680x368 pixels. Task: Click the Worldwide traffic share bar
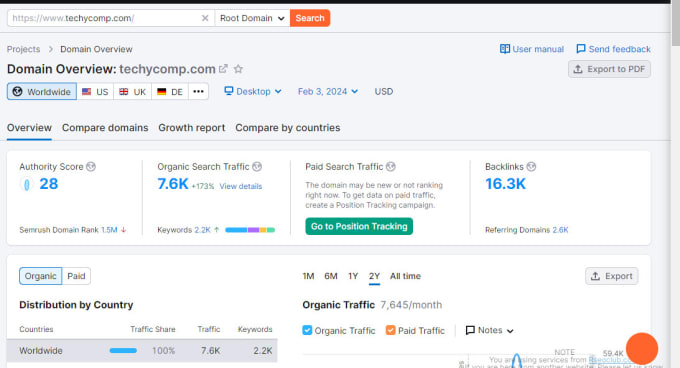tap(123, 351)
